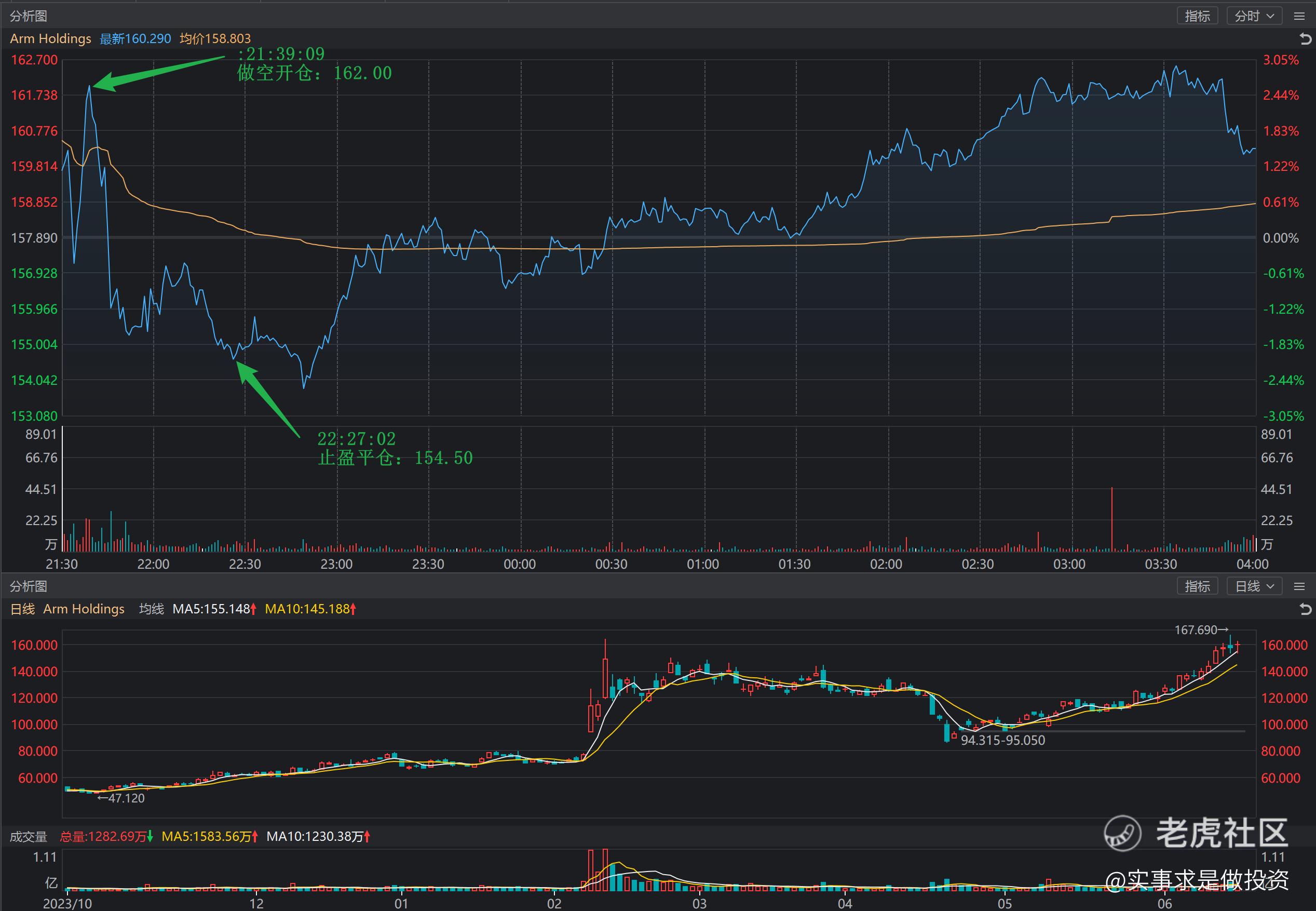Click the 06 month label on the daily date axis
This screenshot has height=911, width=1316.
(1165, 904)
